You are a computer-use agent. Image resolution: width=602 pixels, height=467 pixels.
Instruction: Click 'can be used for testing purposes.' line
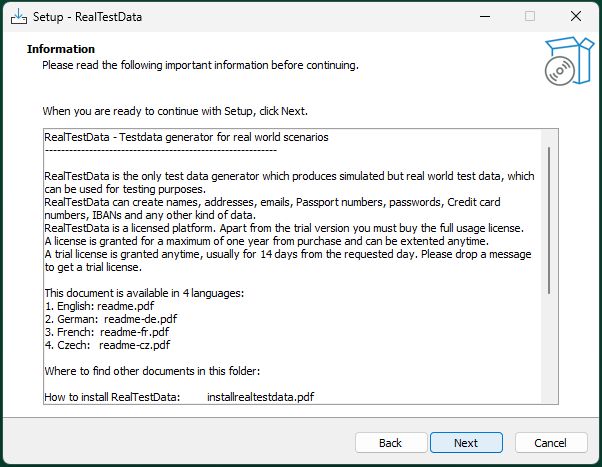(125, 189)
